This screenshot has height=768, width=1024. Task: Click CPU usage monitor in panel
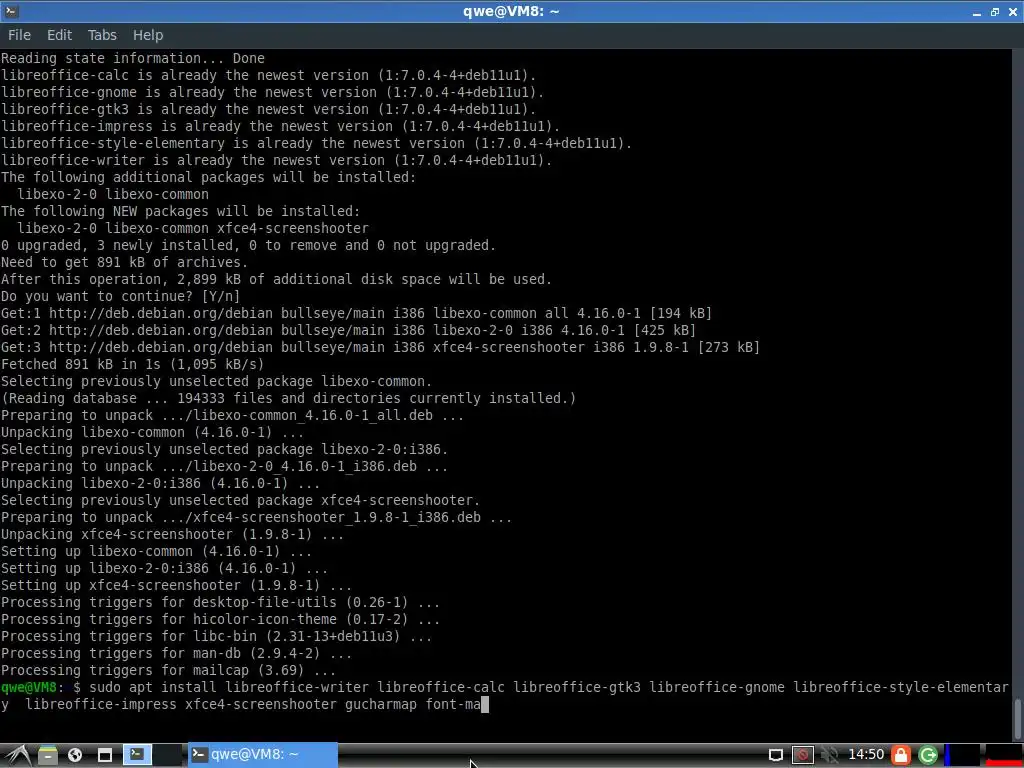click(x=962, y=755)
